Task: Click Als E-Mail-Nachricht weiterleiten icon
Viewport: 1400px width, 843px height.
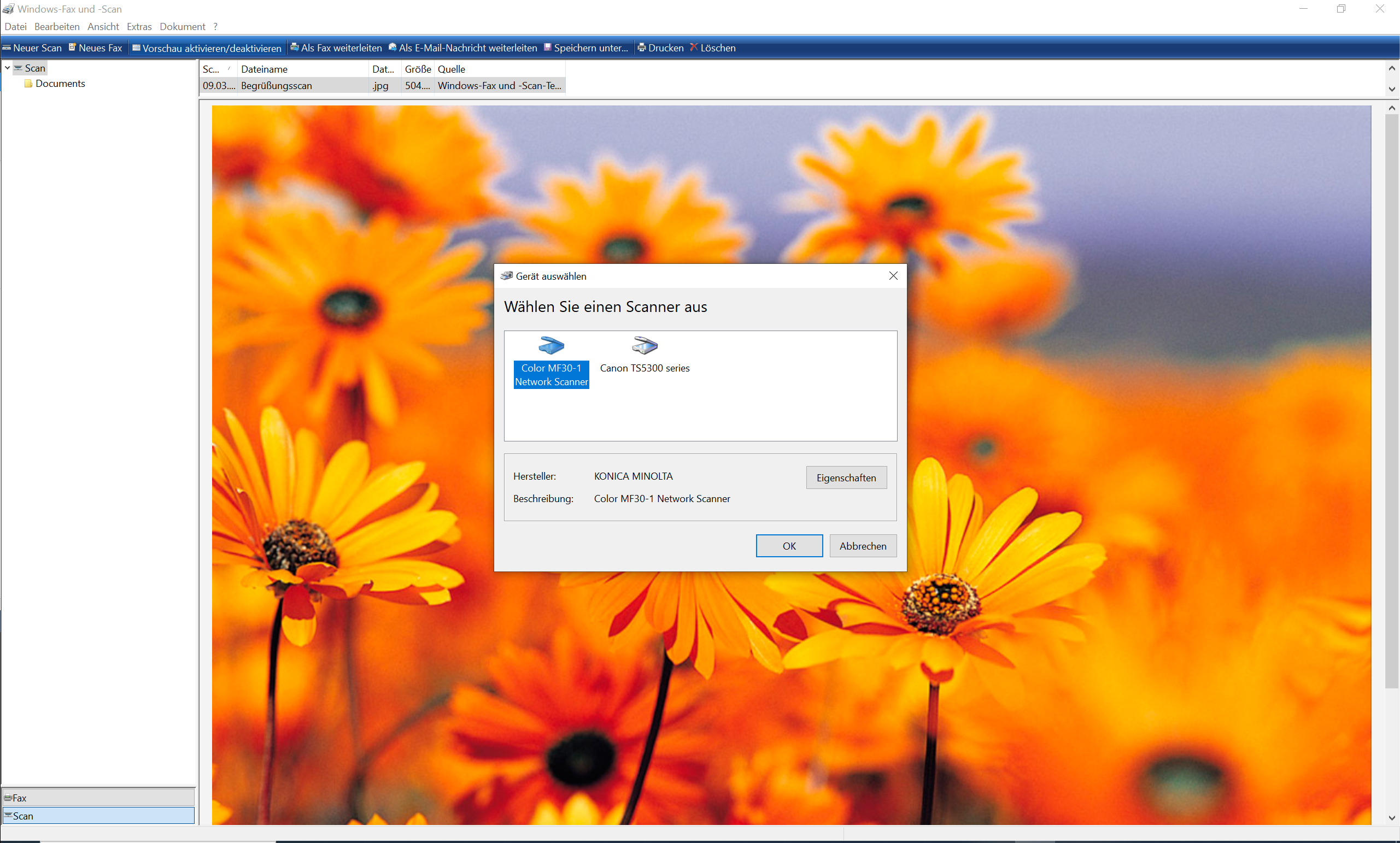Action: (x=393, y=48)
